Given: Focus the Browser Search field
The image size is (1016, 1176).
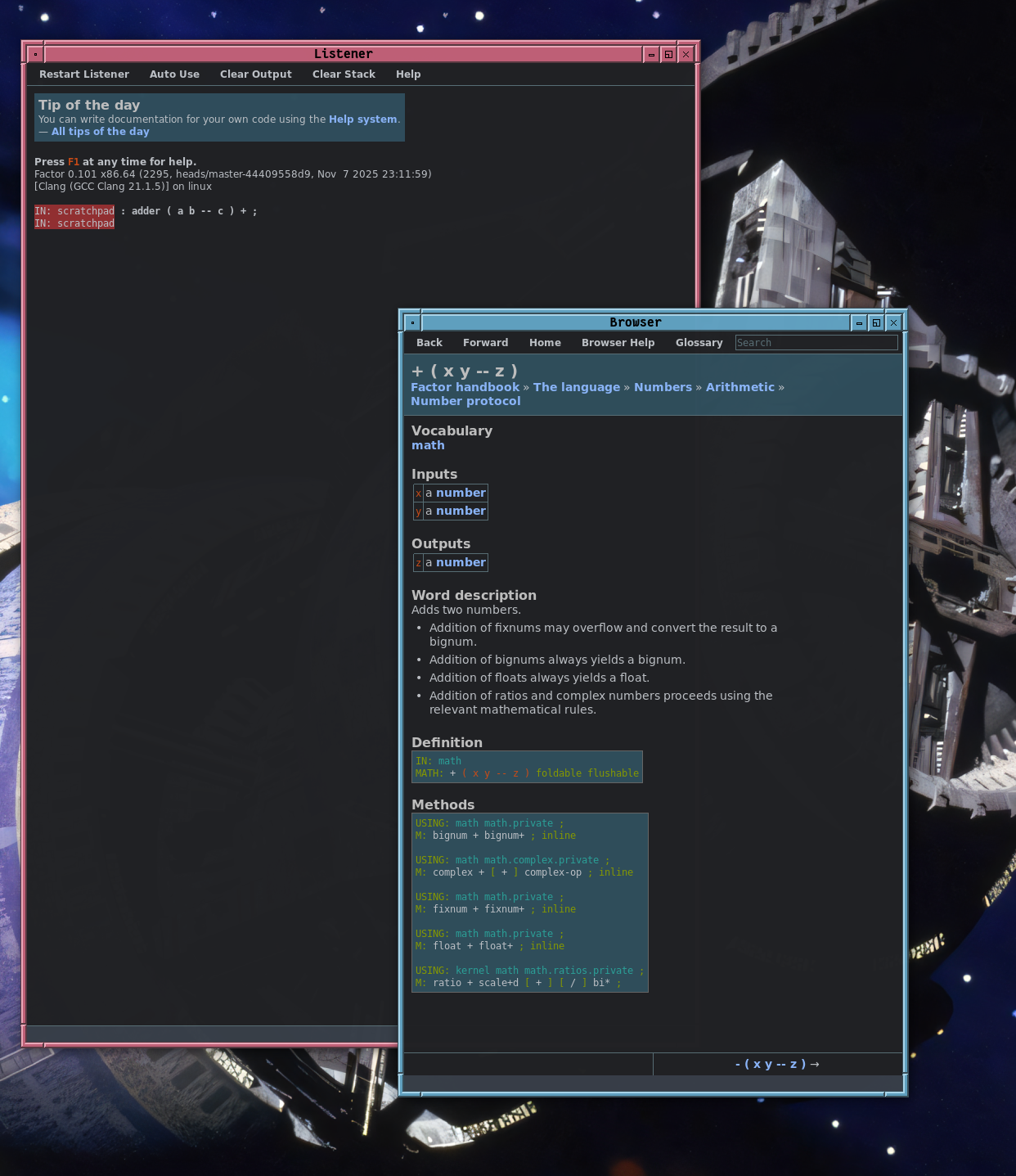Looking at the screenshot, I should (x=816, y=343).
